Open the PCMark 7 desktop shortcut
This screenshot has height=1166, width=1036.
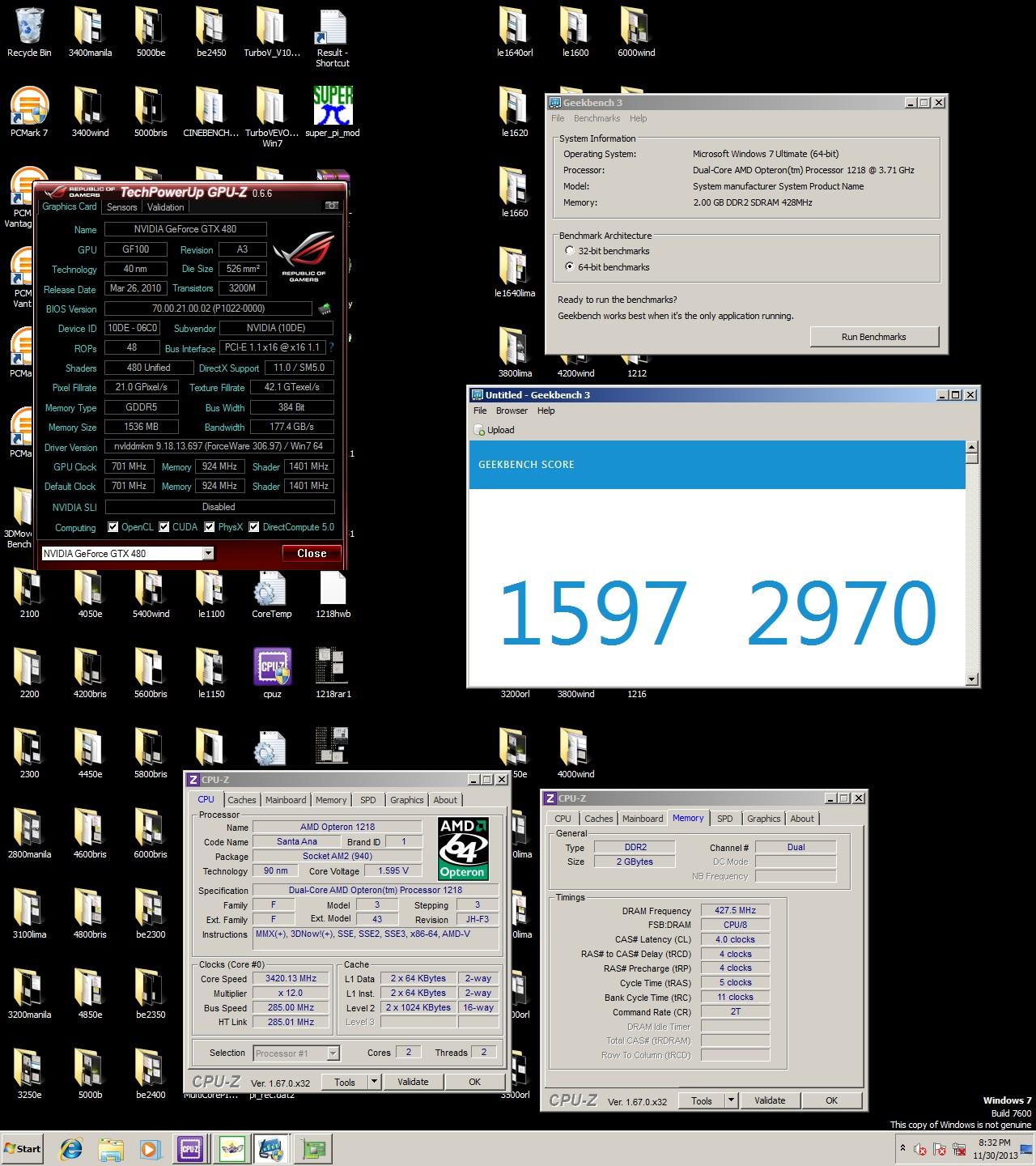point(29,113)
